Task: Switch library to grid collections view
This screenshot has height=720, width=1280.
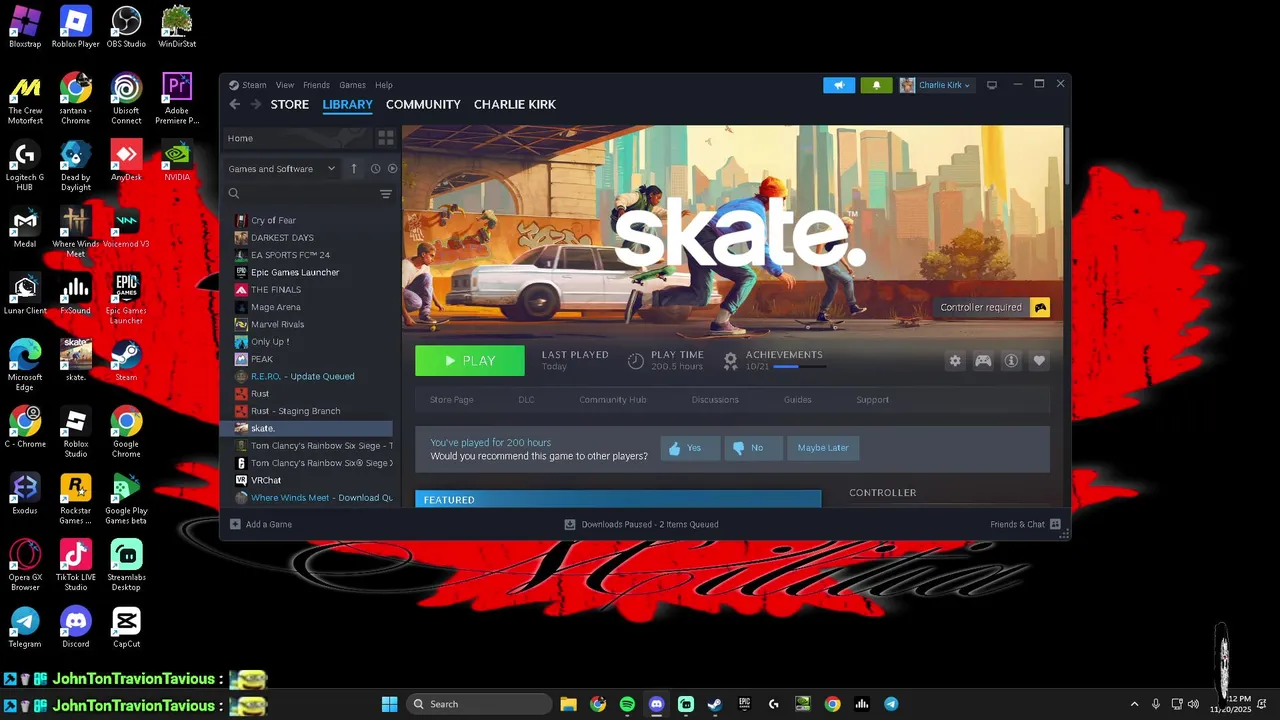Action: tap(386, 138)
